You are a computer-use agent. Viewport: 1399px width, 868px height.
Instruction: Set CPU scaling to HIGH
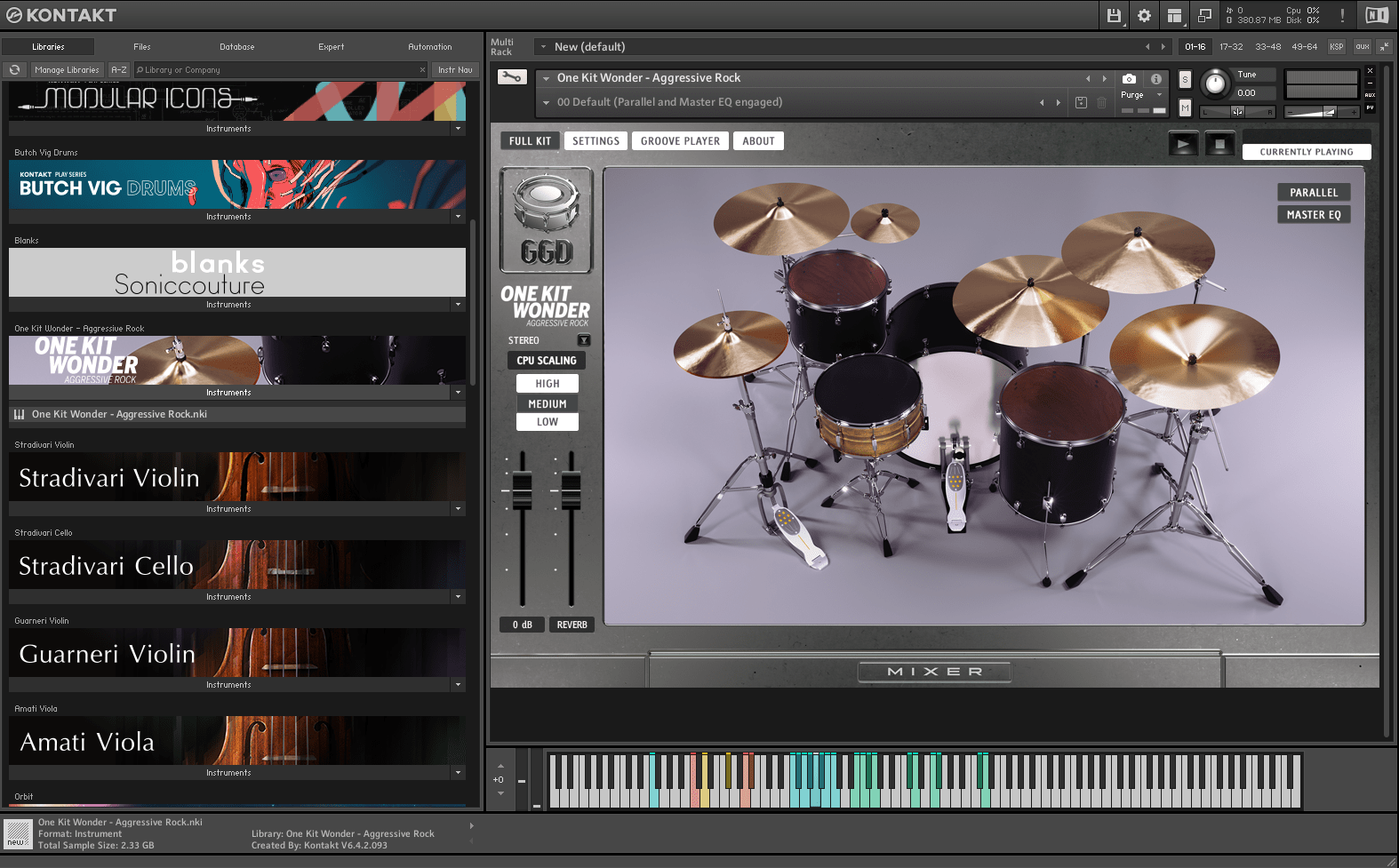click(548, 383)
